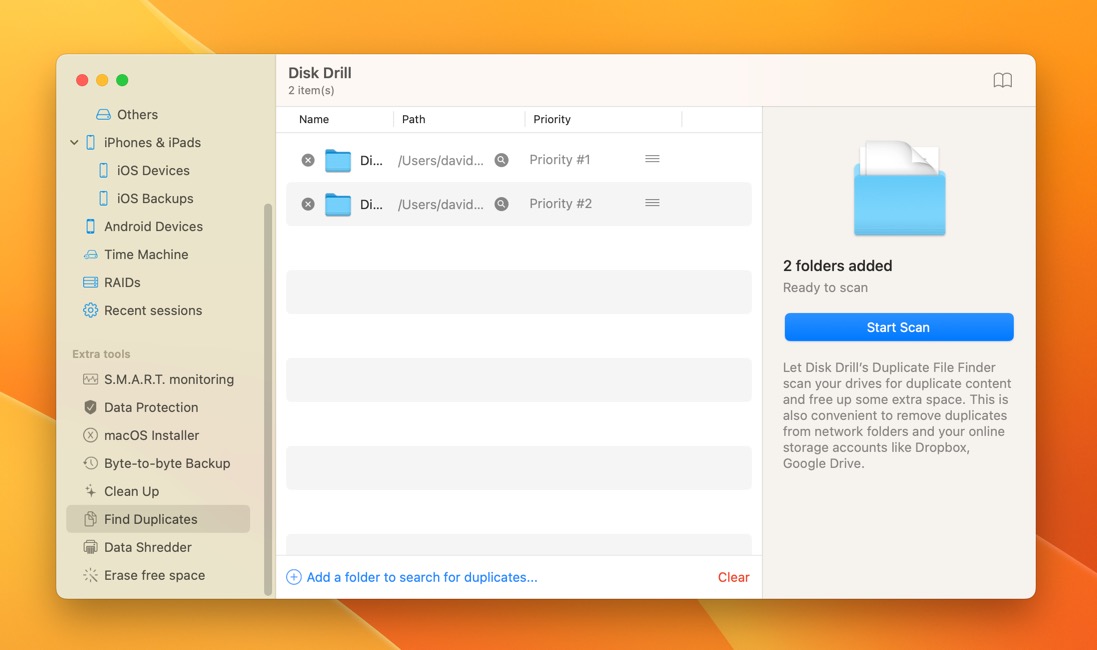This screenshot has width=1097, height=650.
Task: Click the plus icon to add folder
Action: (294, 577)
